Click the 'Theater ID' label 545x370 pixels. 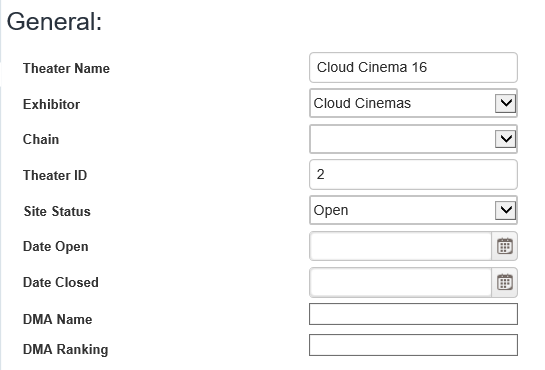point(55,175)
